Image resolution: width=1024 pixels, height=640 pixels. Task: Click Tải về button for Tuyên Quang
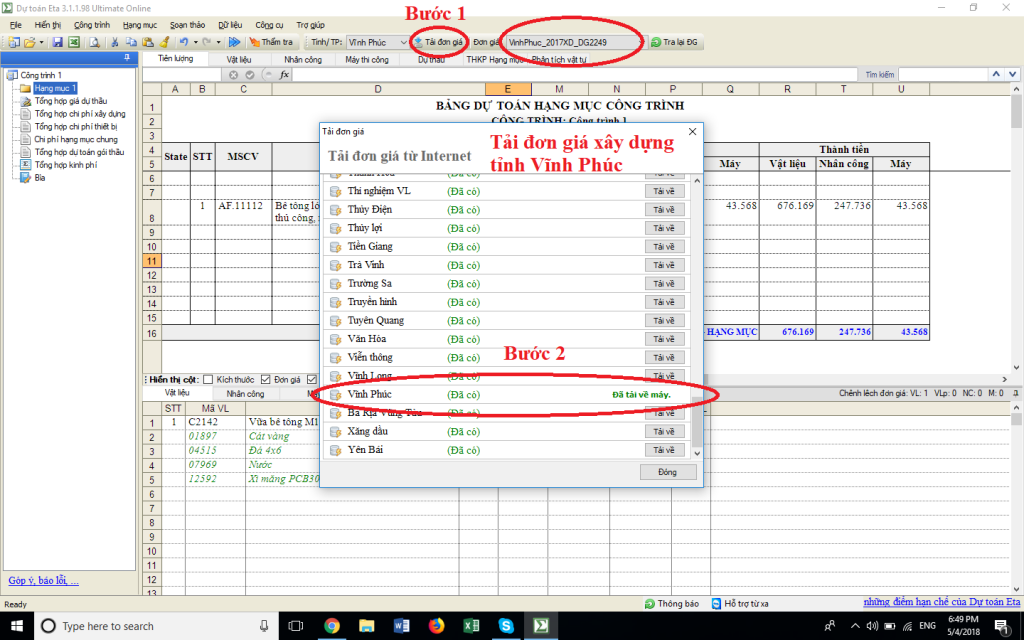click(x=664, y=321)
